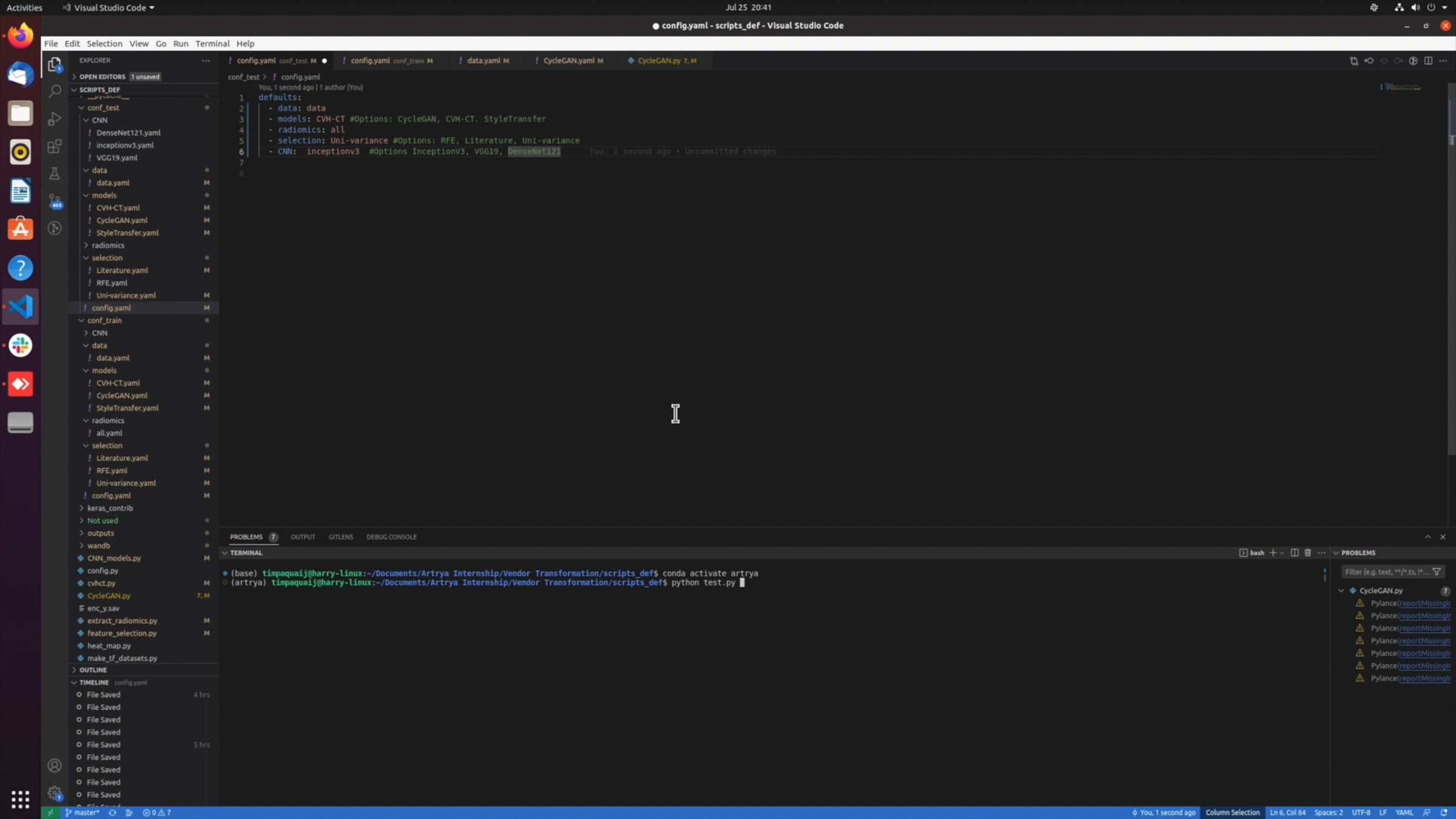Show Applications grid in dock
This screenshot has height=819, width=1456.
pyautogui.click(x=21, y=799)
